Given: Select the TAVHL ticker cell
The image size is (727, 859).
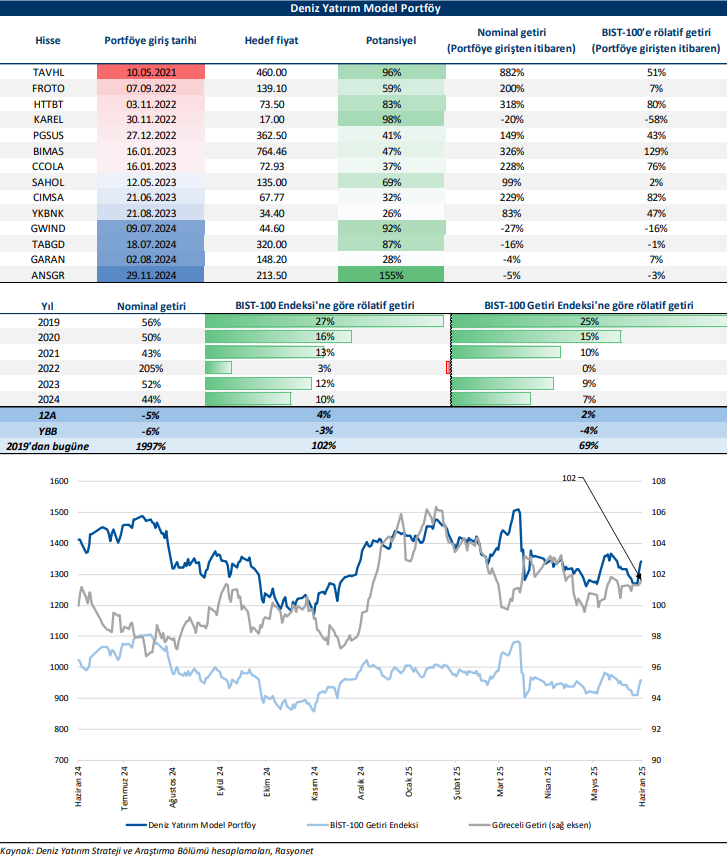Looking at the screenshot, I should [x=48, y=73].
